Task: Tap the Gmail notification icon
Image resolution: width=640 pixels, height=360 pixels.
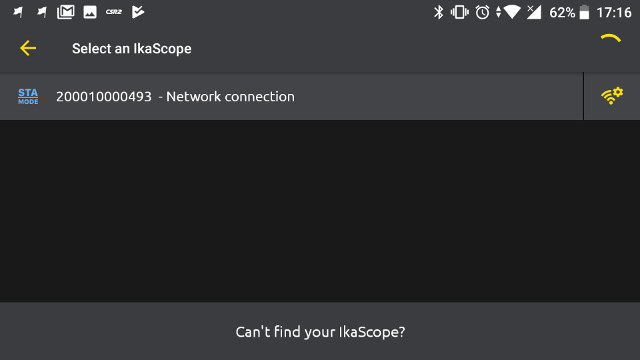Action: coord(66,12)
